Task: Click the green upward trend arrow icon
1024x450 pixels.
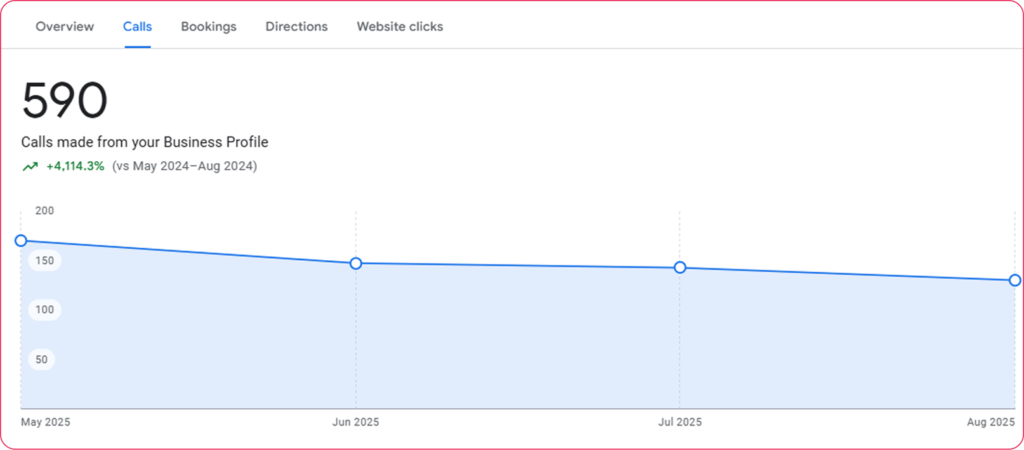Action: 31,167
